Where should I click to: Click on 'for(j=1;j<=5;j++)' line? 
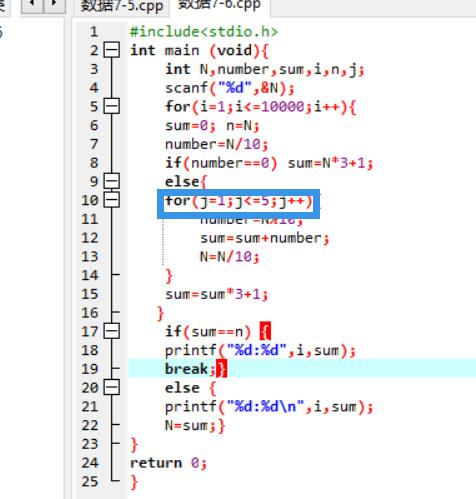coord(239,201)
